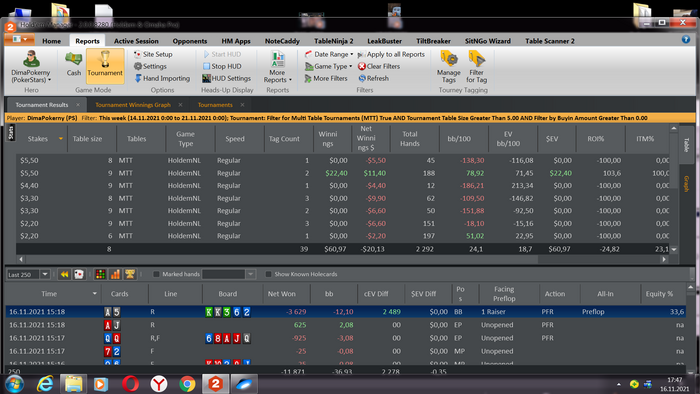Open Last 250 hands dropdown

click(x=45, y=274)
